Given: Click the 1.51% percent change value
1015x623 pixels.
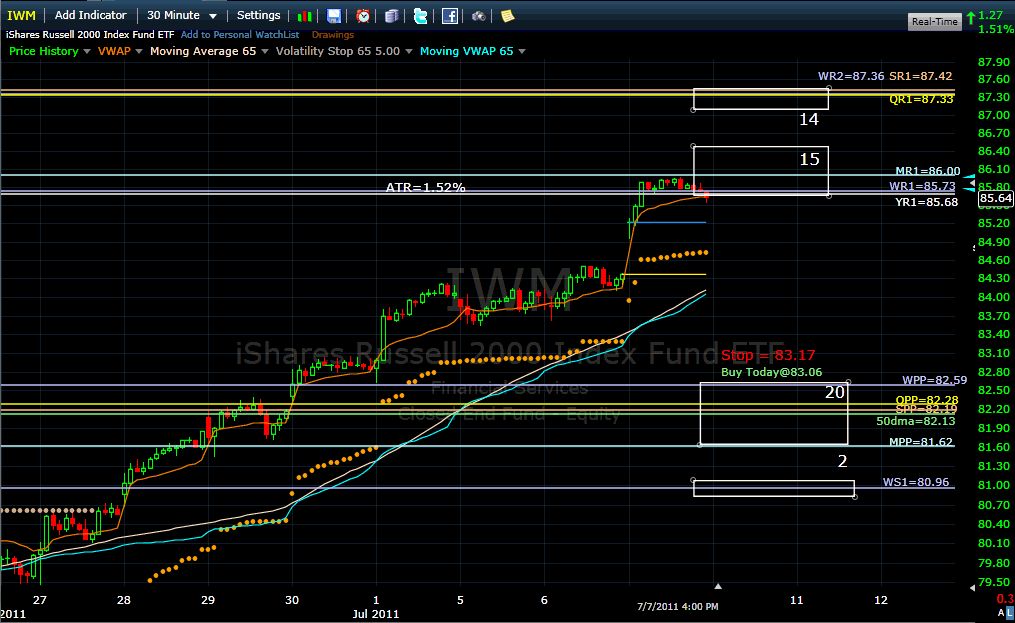Looking at the screenshot, I should (x=996, y=29).
